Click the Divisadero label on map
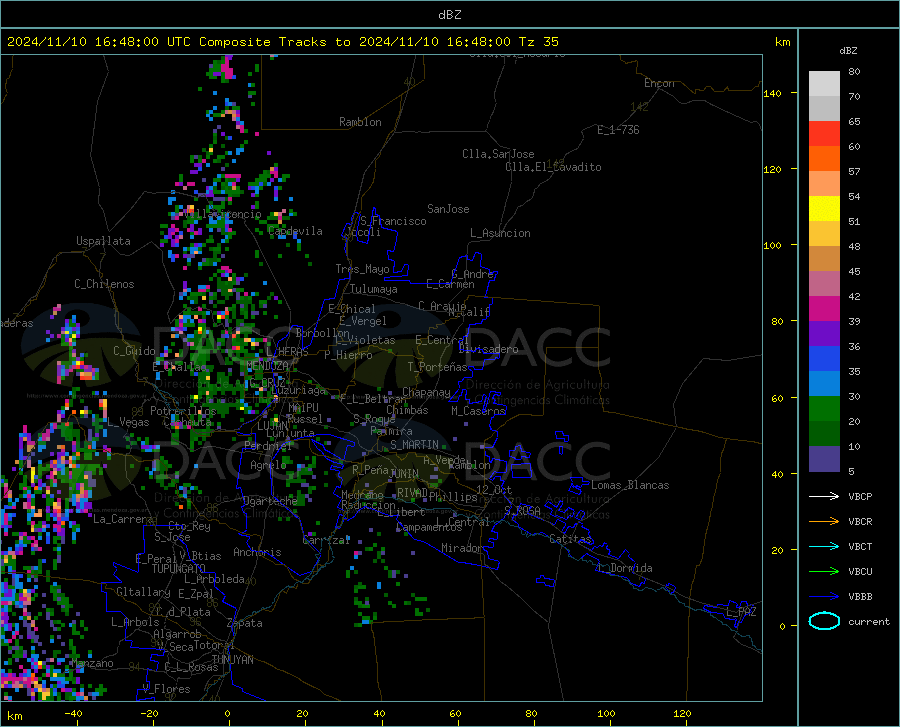Viewport: 900px width, 727px height. click(488, 349)
